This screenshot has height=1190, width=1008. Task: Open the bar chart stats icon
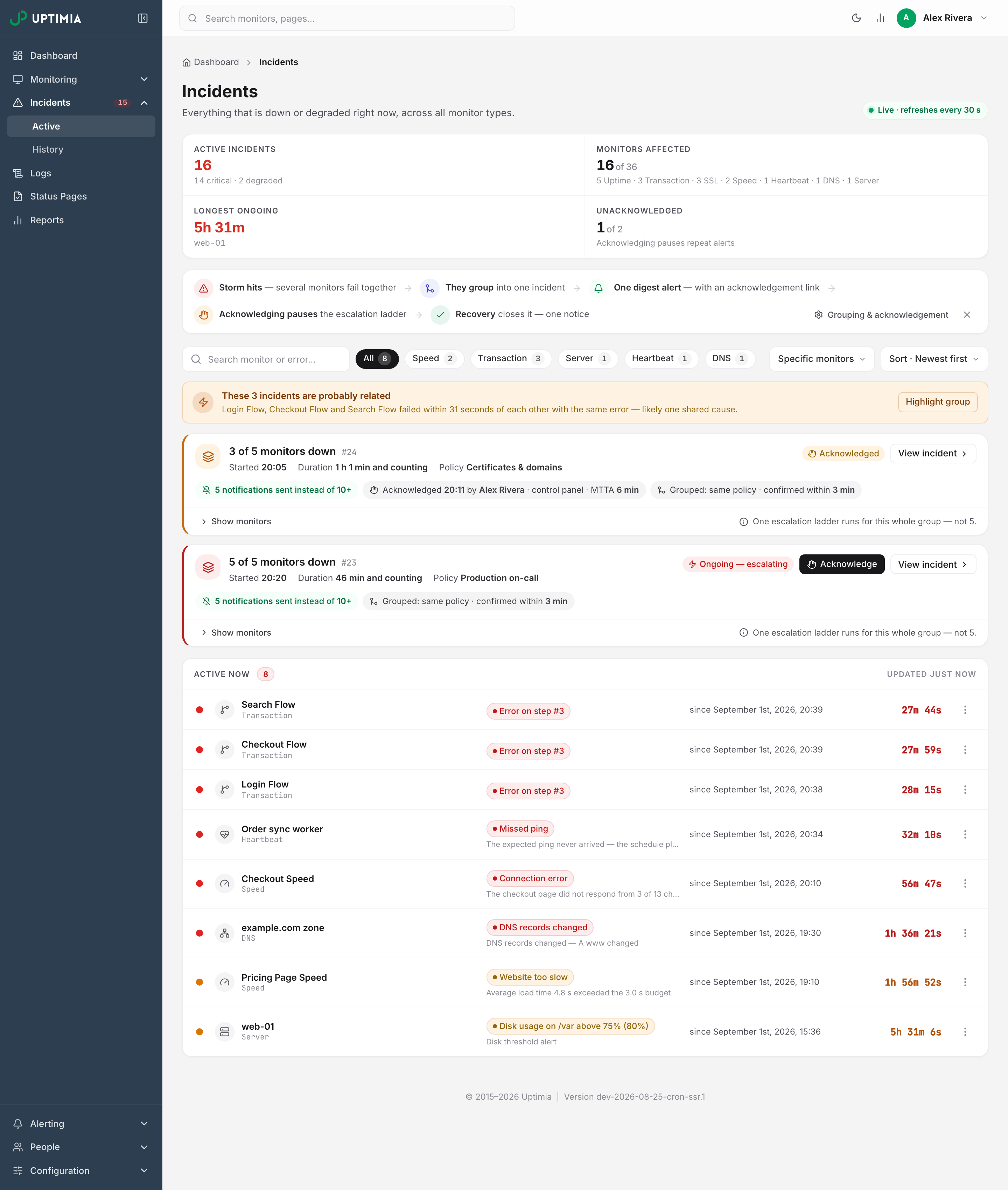point(880,18)
